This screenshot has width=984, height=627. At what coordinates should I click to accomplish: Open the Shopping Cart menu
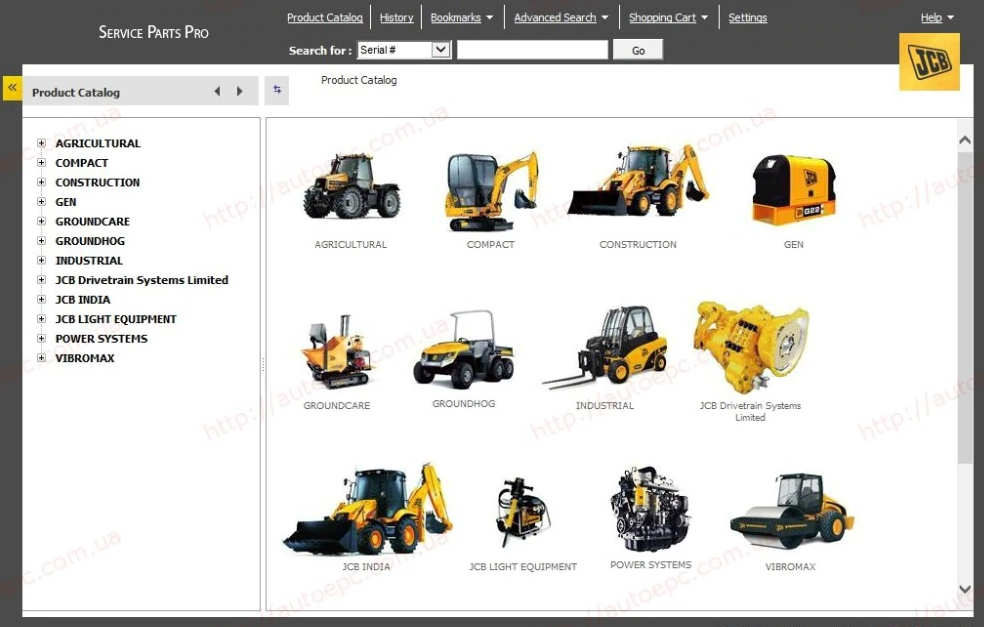coord(668,18)
